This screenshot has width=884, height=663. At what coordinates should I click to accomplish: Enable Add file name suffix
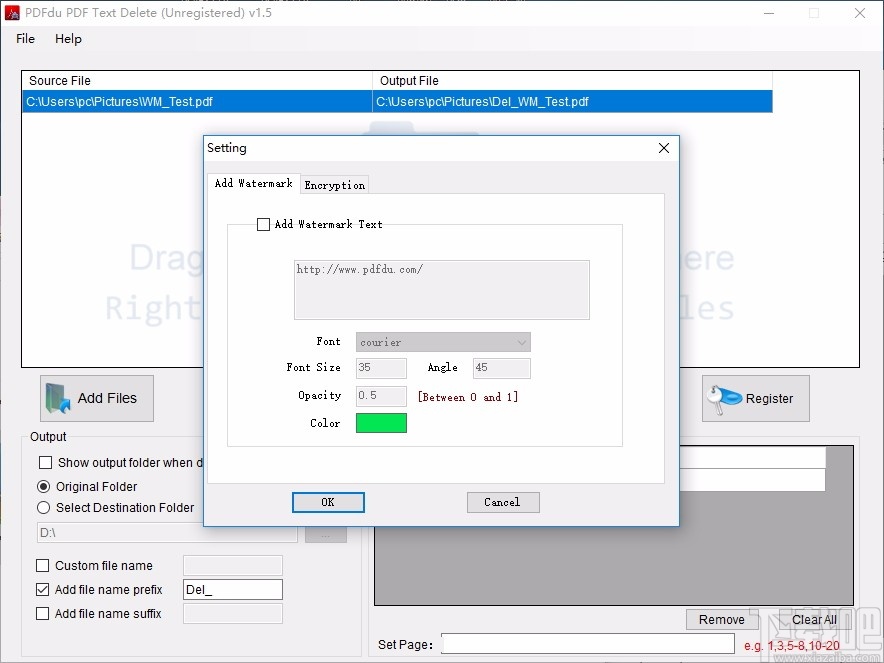[x=43, y=613]
